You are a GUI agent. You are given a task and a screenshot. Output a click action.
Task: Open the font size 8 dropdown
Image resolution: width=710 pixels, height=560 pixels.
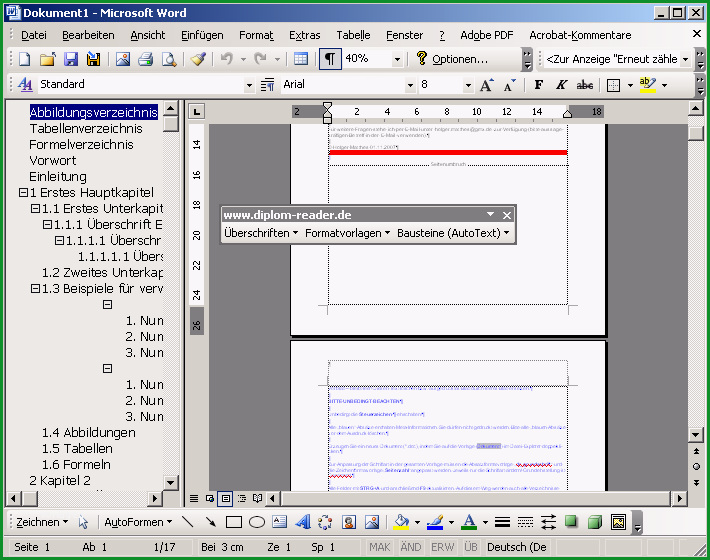pyautogui.click(x=468, y=85)
